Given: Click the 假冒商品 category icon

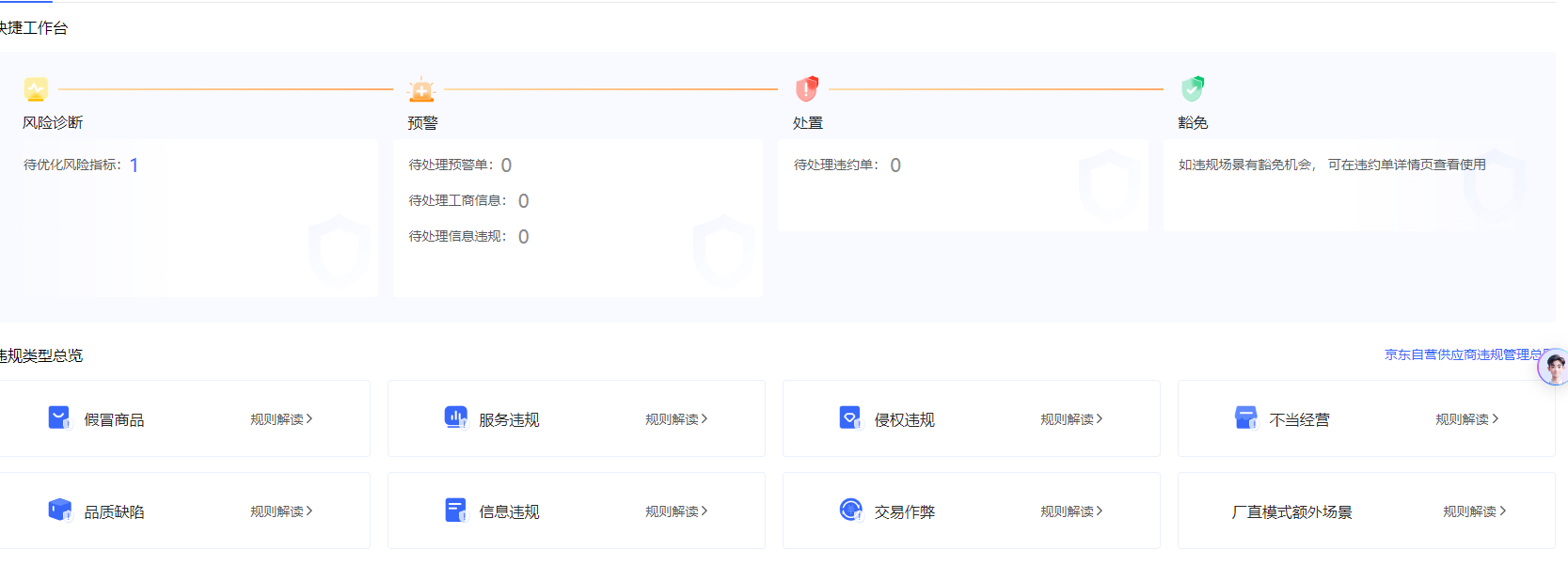Looking at the screenshot, I should [59, 418].
